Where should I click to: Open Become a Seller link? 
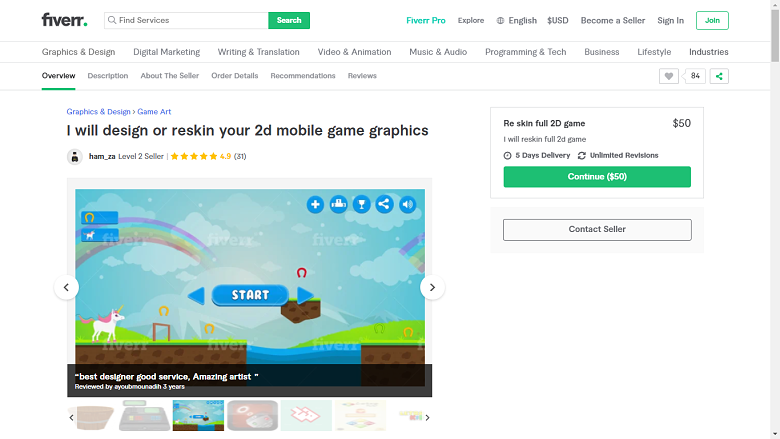(612, 20)
